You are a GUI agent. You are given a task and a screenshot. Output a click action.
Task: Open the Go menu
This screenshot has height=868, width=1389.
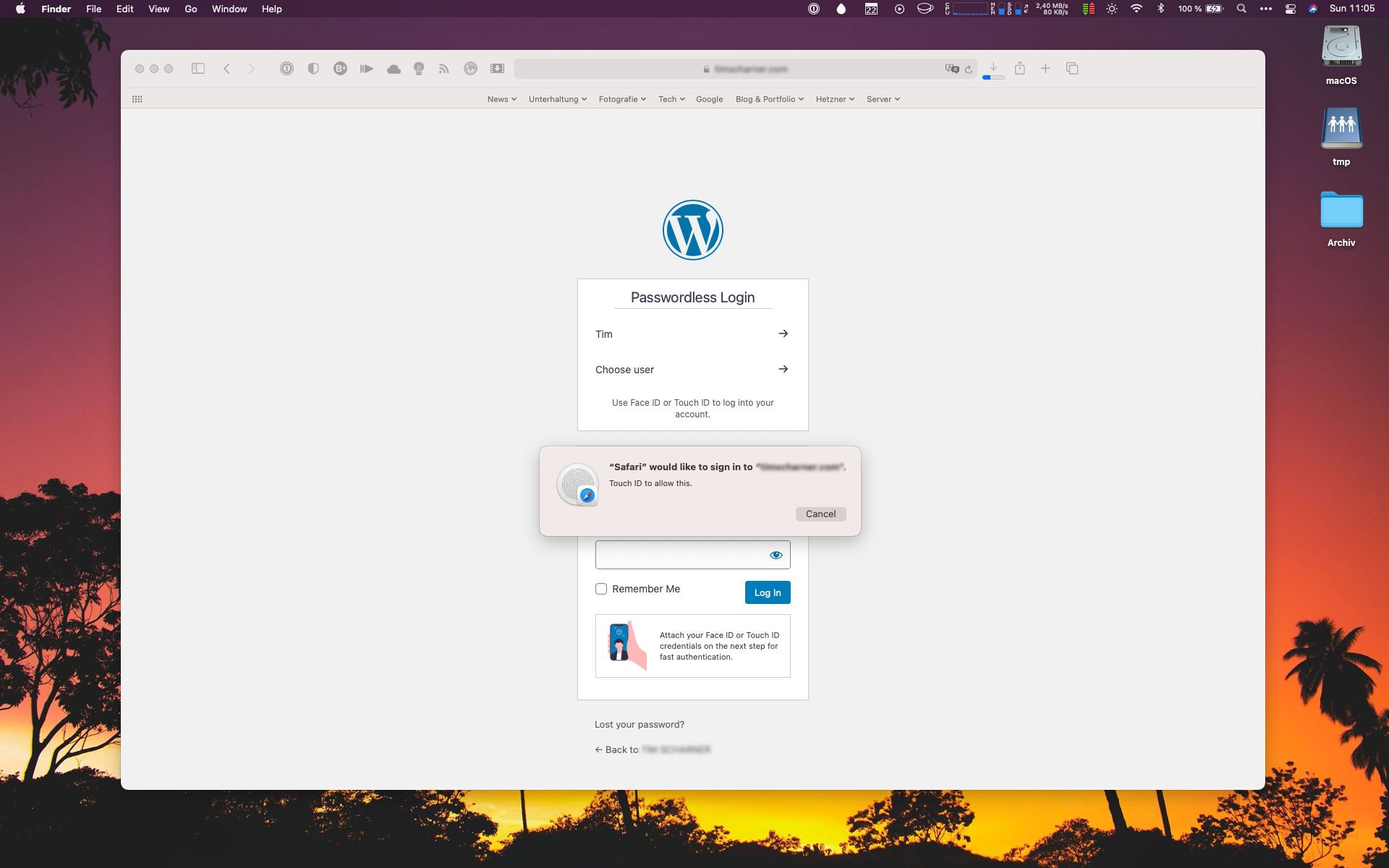pos(191,9)
